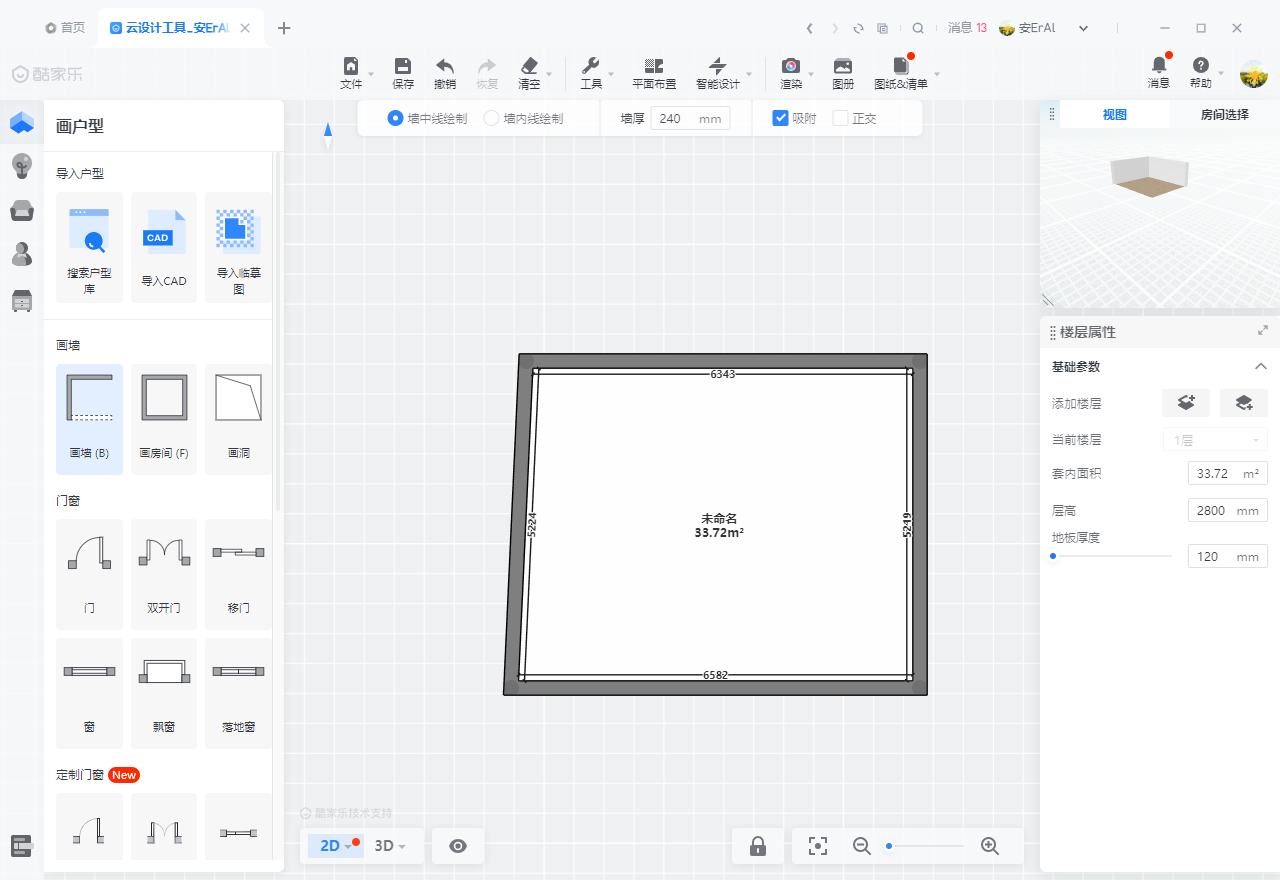Click the 层高 height input field
Screen dimensions: 1280x880
pyautogui.click(x=1214, y=511)
